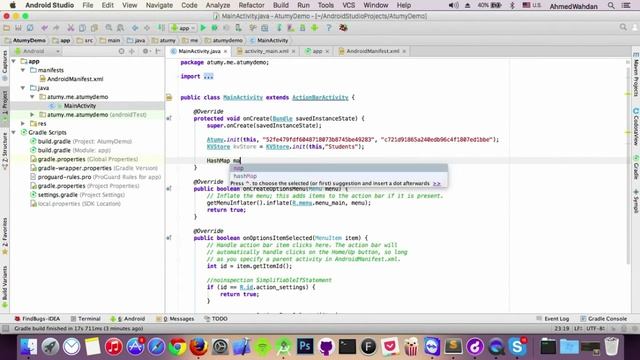Click scroll-from-source target icon in Project panel

121,51
